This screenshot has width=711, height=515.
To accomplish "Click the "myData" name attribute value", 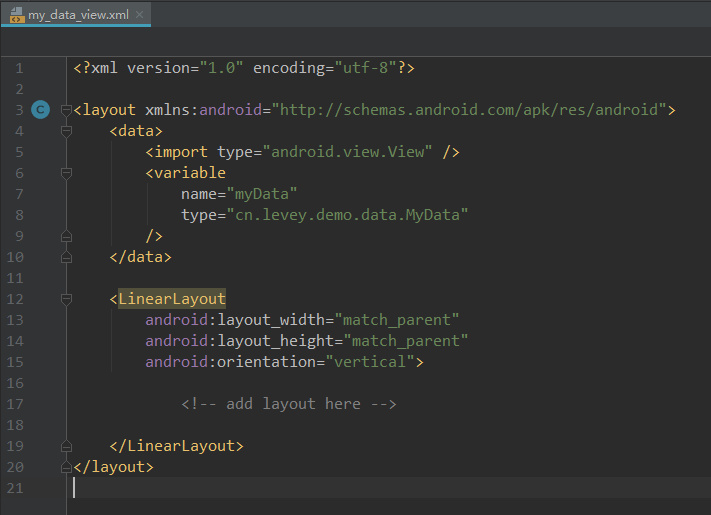I will 262,194.
